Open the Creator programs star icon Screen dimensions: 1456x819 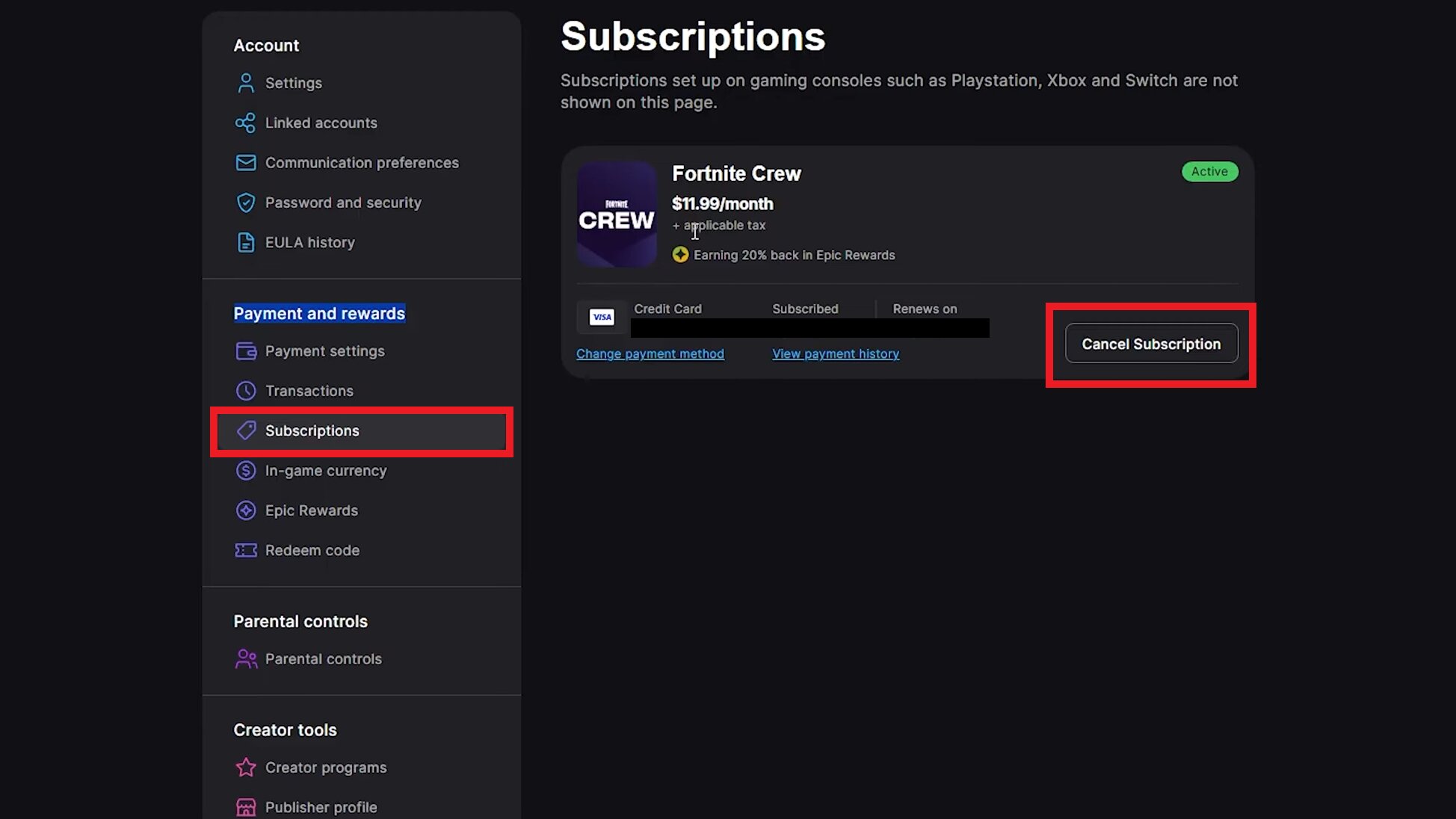245,767
